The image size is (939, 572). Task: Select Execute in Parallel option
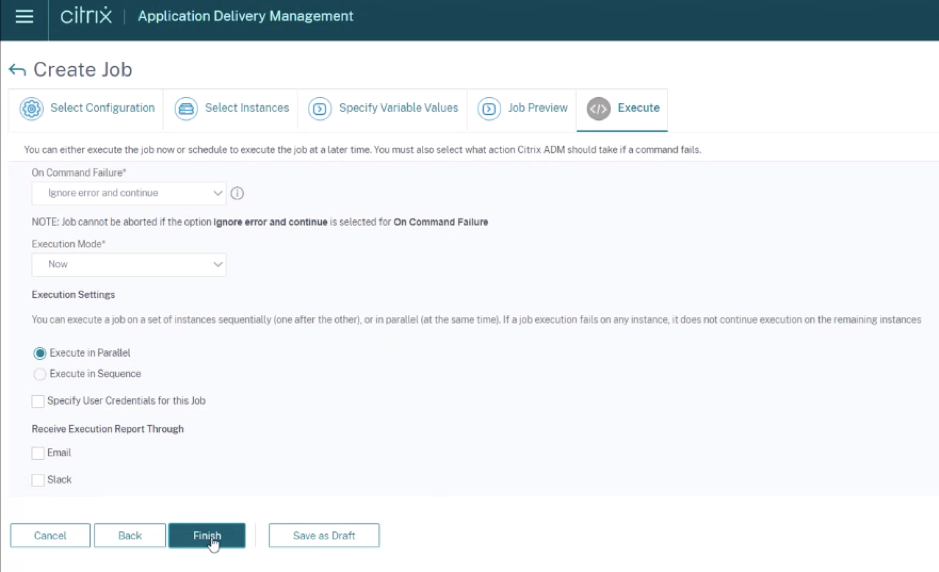click(x=40, y=353)
